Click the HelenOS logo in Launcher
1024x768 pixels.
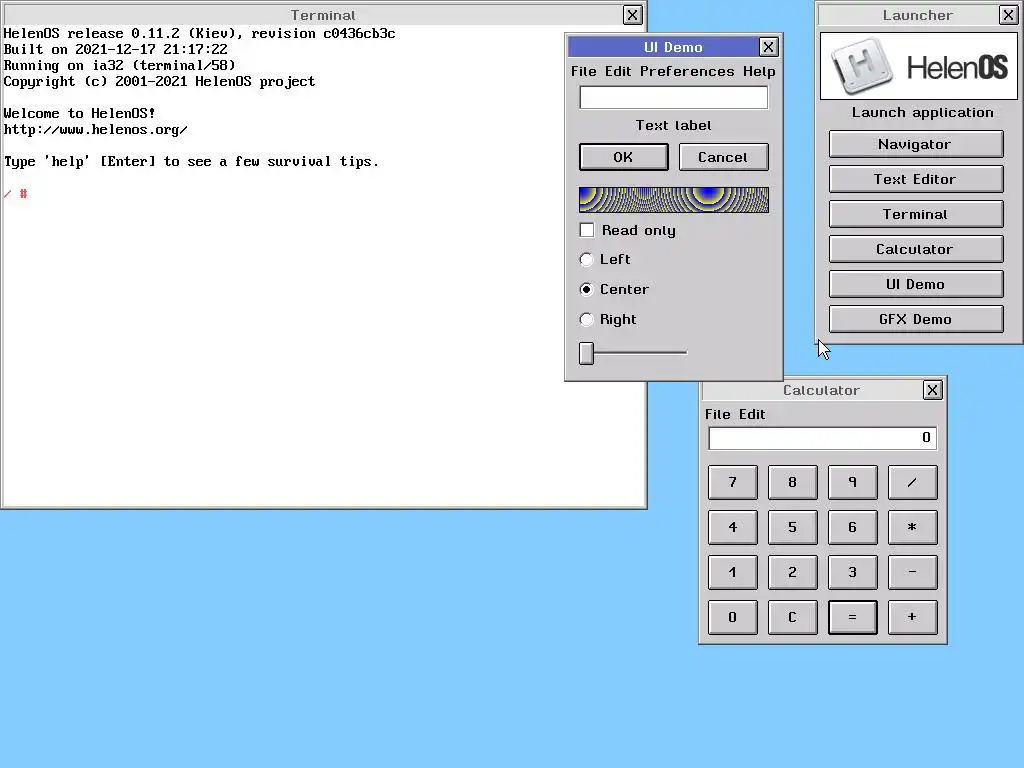(x=918, y=66)
